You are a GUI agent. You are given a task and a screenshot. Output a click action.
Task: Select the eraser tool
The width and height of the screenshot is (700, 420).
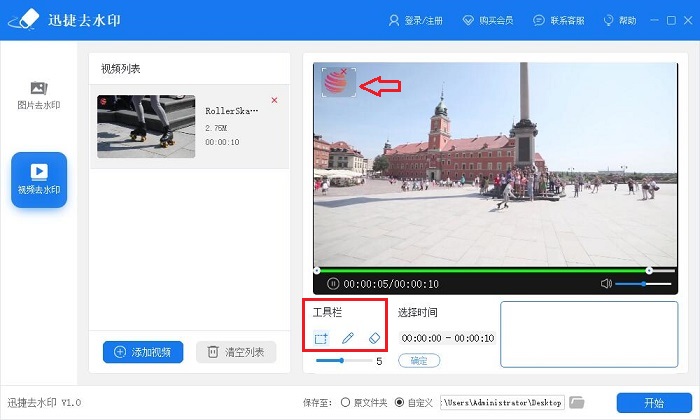[374, 338]
